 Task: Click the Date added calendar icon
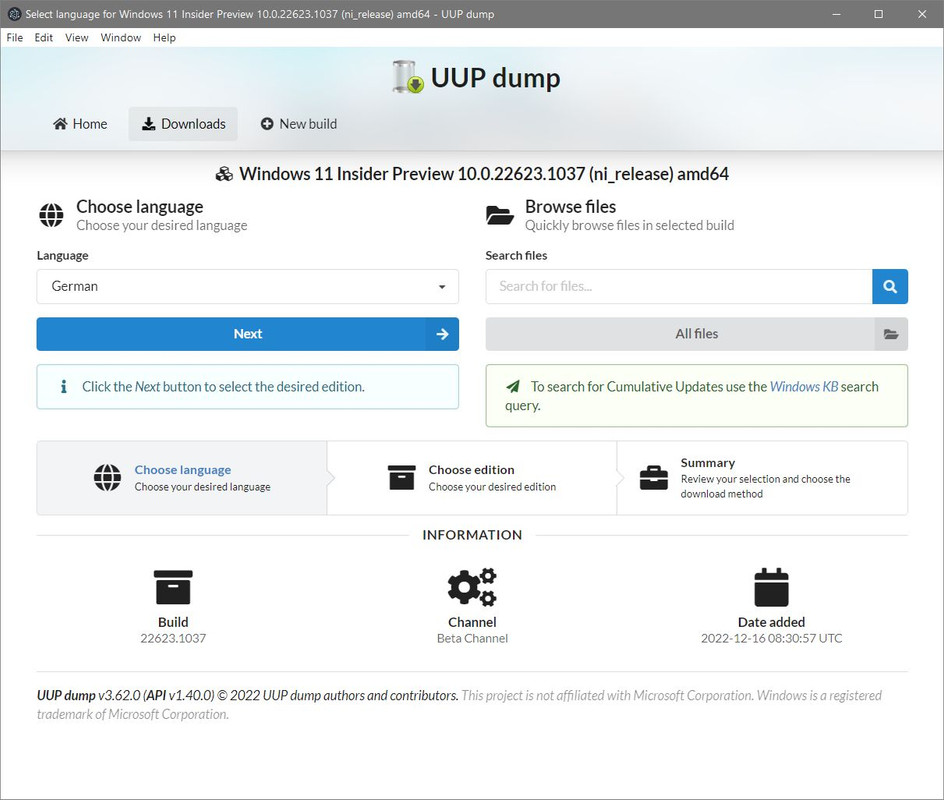coord(771,587)
